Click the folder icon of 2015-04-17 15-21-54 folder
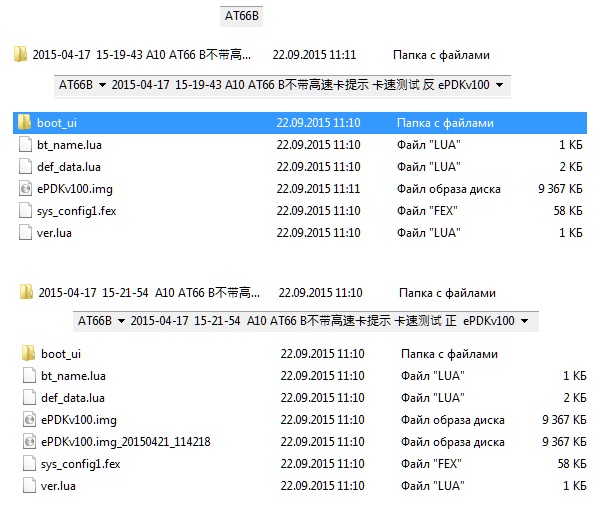Screen dimensions: 616x515 coord(26,293)
